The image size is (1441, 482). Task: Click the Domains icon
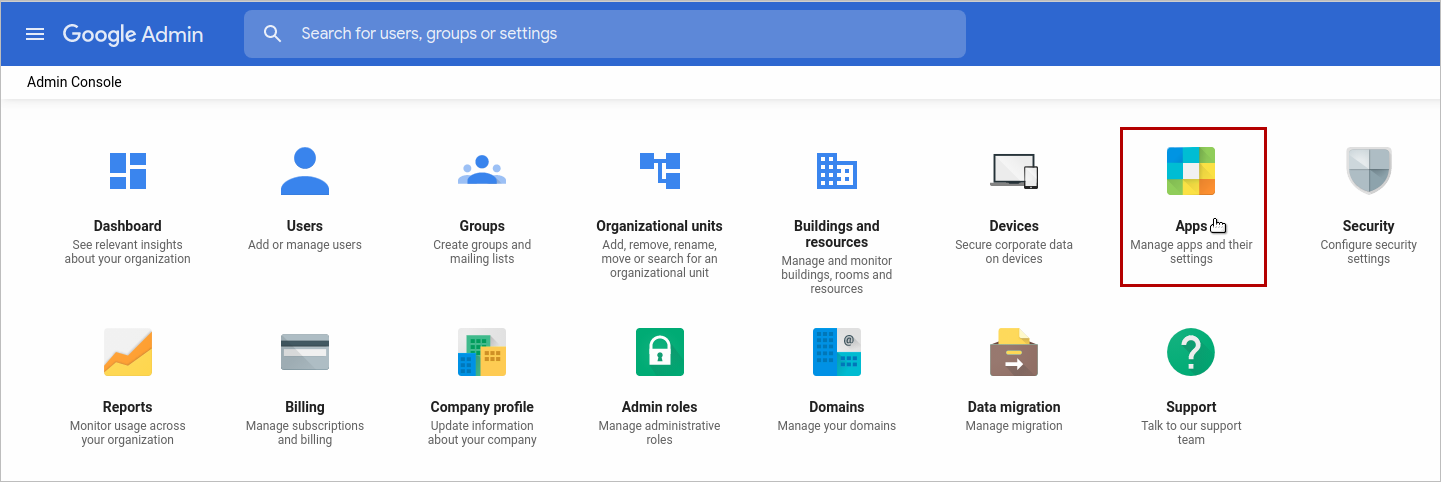(x=837, y=352)
